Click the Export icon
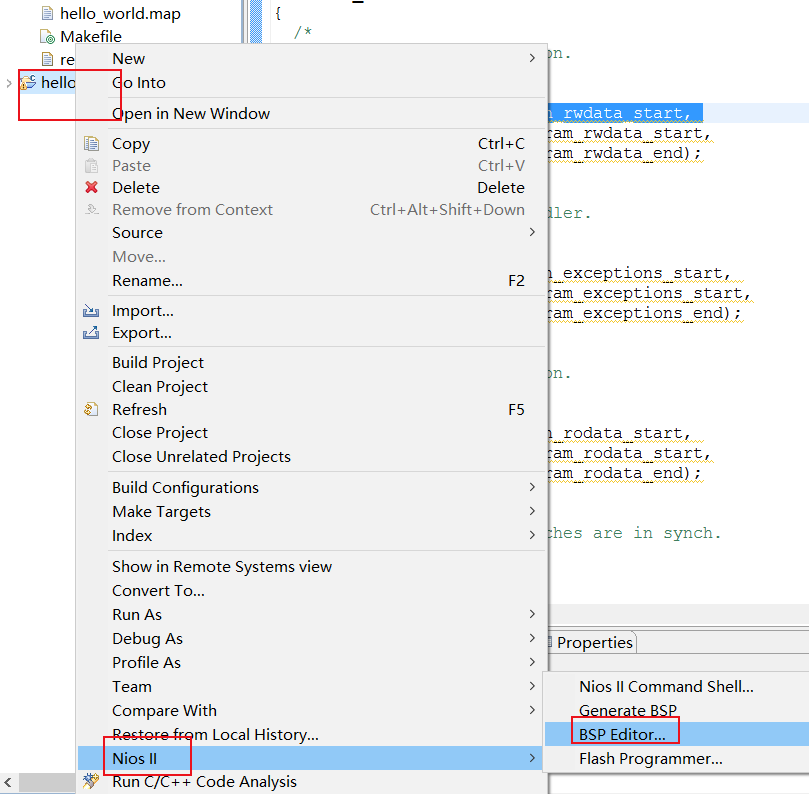The image size is (809, 794). click(91, 333)
